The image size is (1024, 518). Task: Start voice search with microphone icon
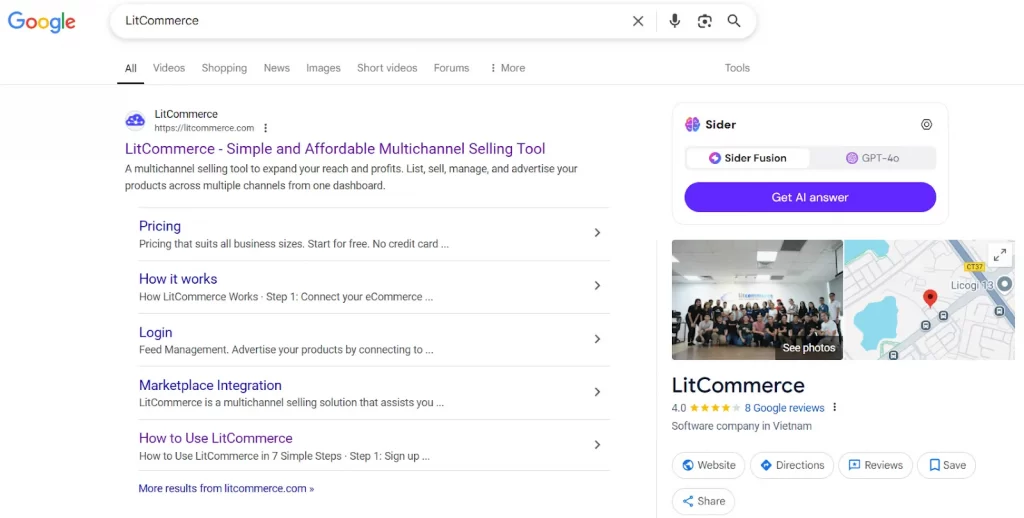675,21
